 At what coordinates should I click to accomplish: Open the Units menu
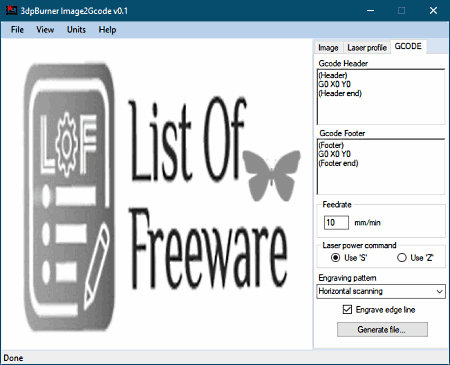pos(76,30)
